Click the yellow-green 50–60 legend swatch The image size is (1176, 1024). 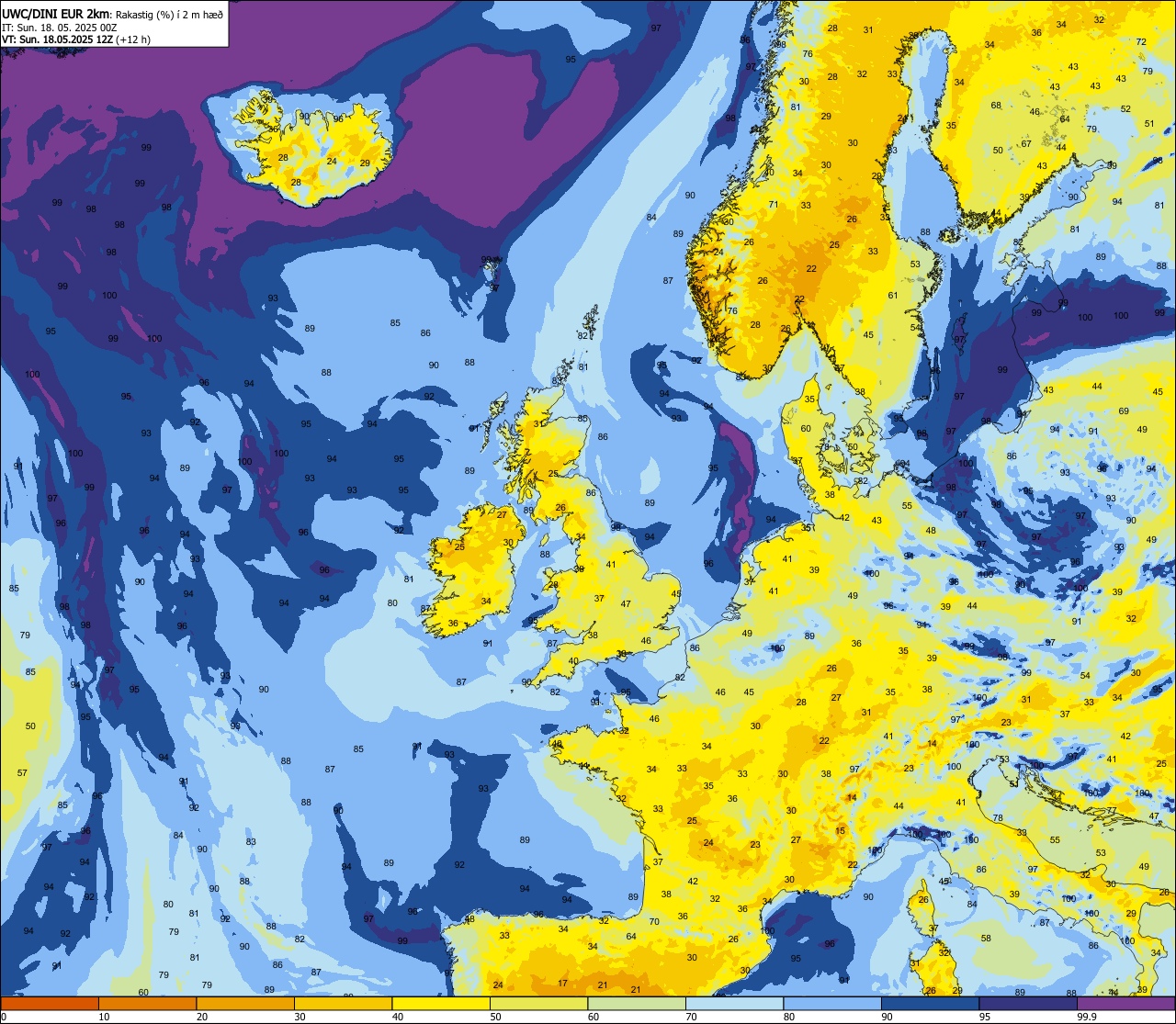click(538, 1003)
